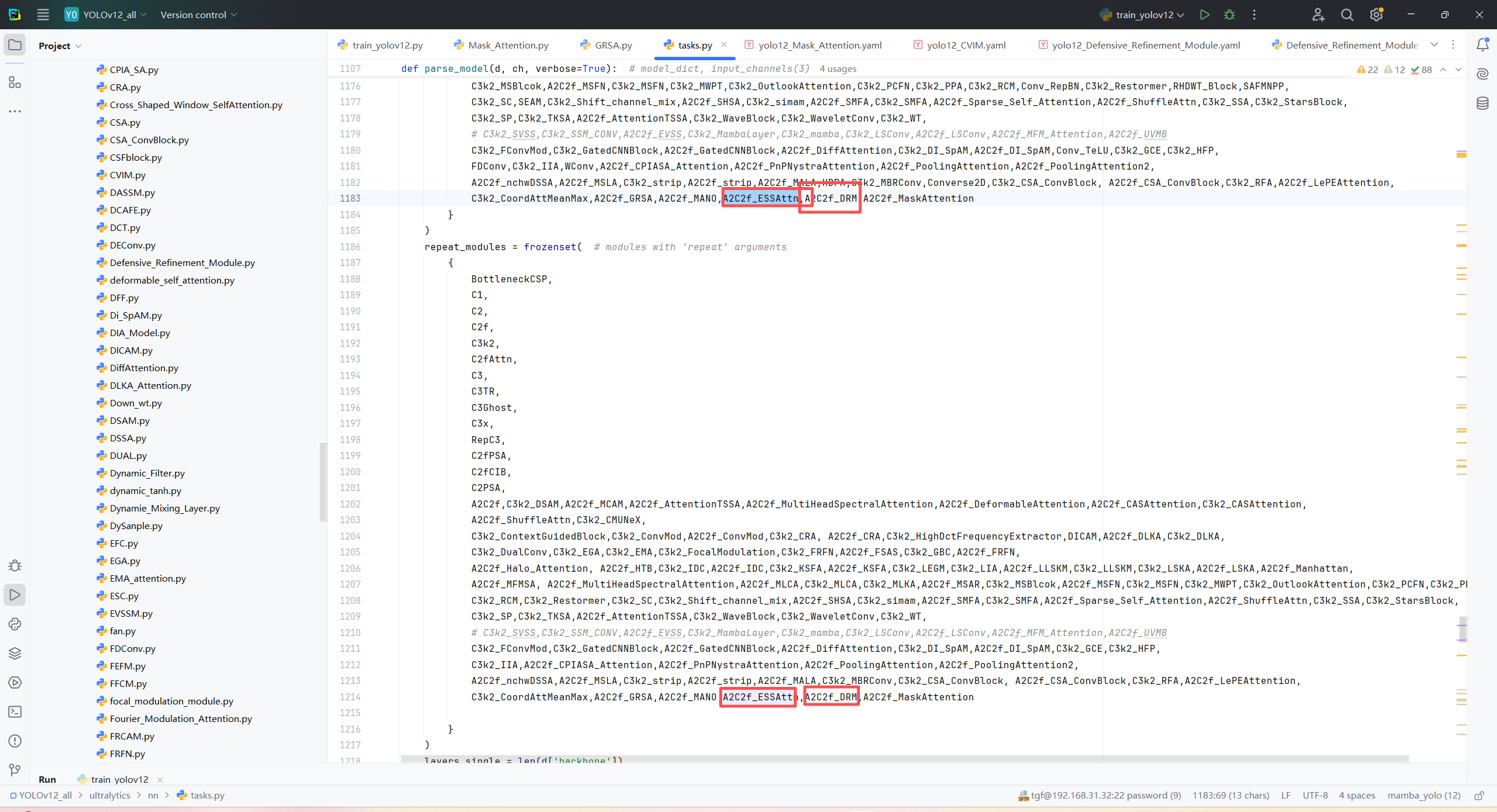
Task: Start debugging with the bug icon
Action: point(1229,15)
